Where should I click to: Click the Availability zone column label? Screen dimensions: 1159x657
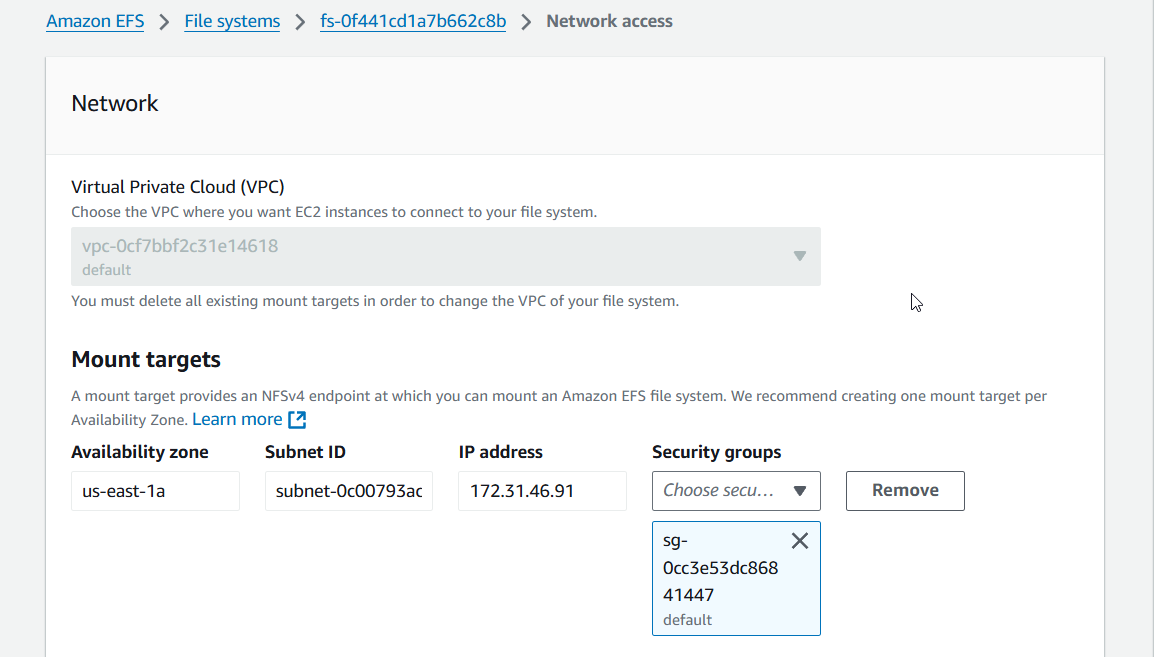pos(140,452)
